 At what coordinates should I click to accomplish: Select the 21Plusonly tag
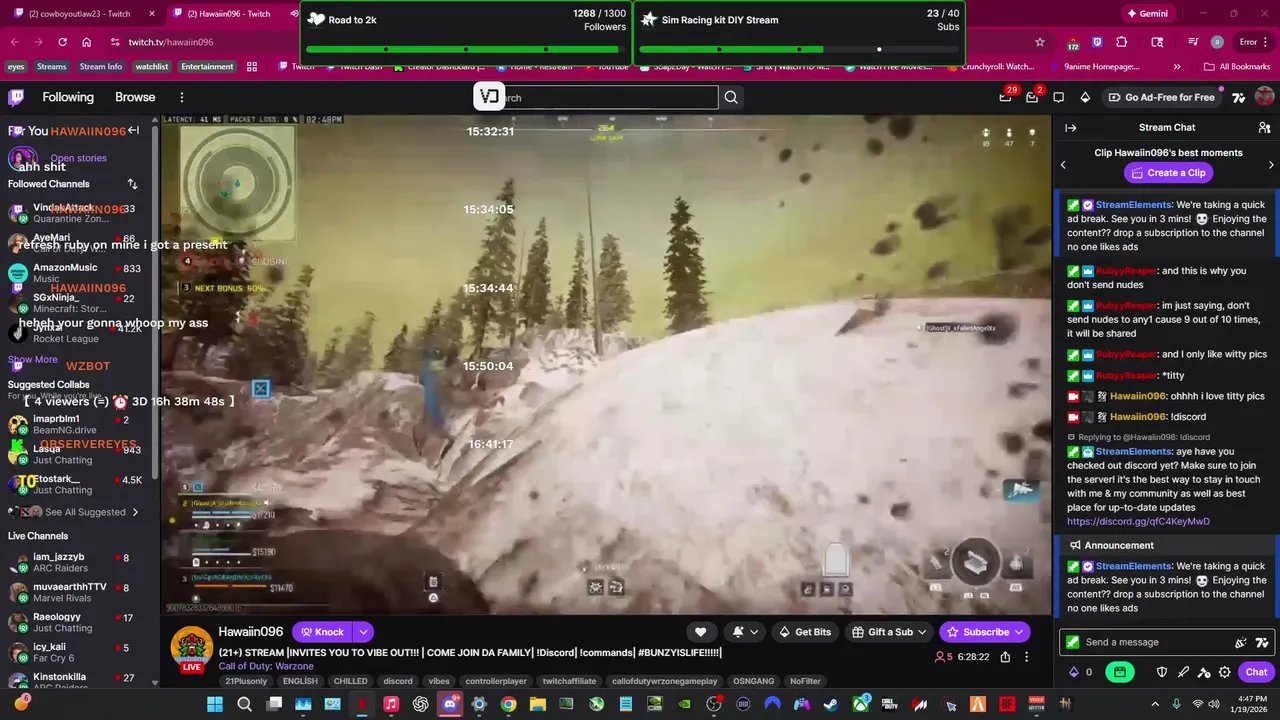(x=246, y=681)
